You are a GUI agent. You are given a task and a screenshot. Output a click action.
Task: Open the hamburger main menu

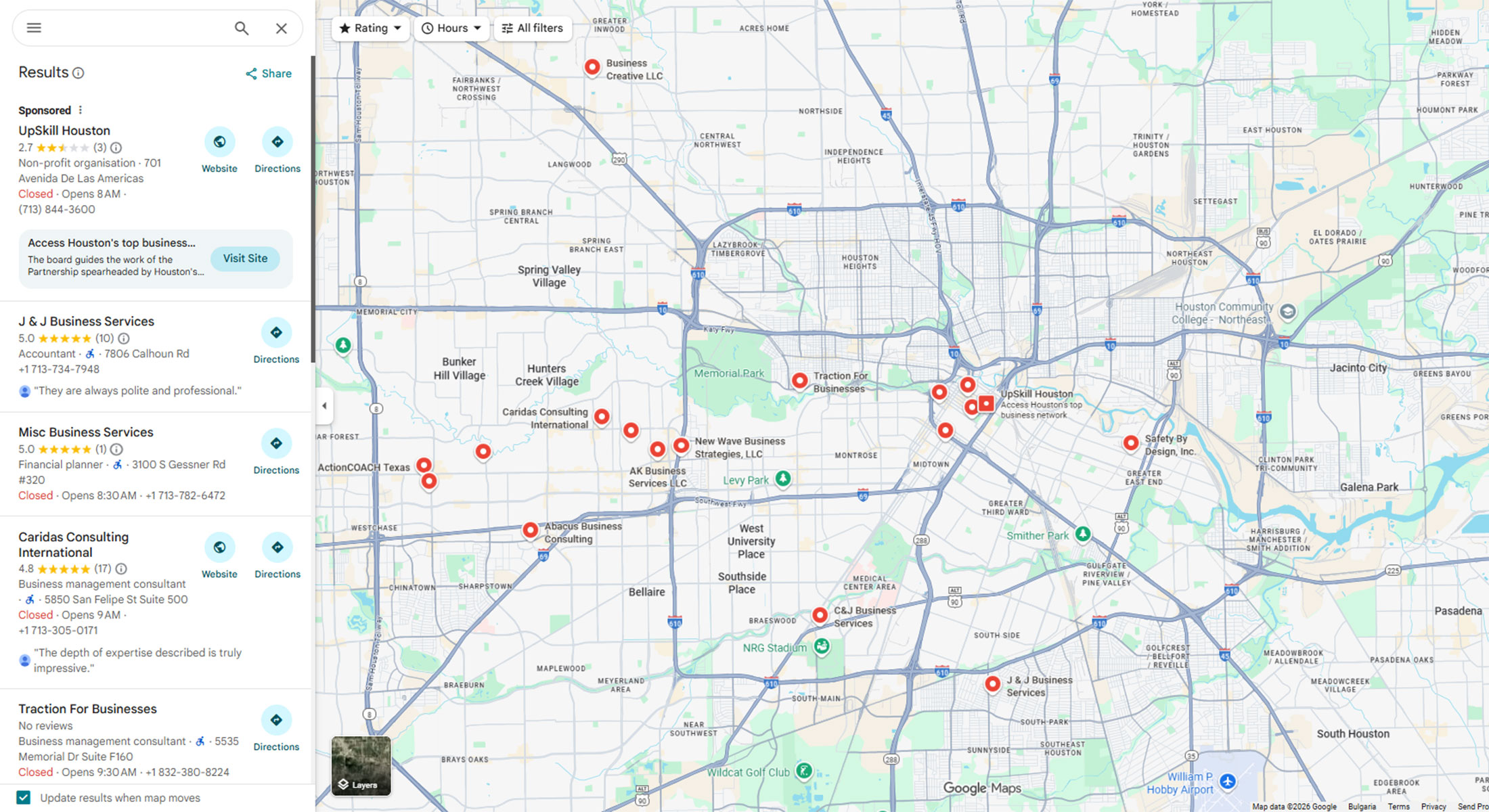pos(34,28)
